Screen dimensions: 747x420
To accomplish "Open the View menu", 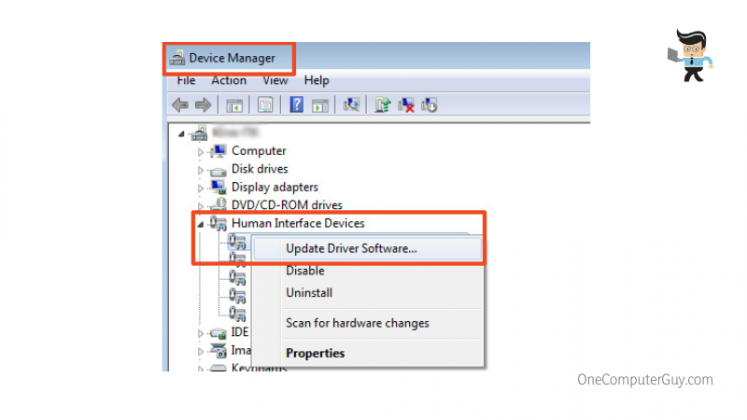I will [x=275, y=80].
